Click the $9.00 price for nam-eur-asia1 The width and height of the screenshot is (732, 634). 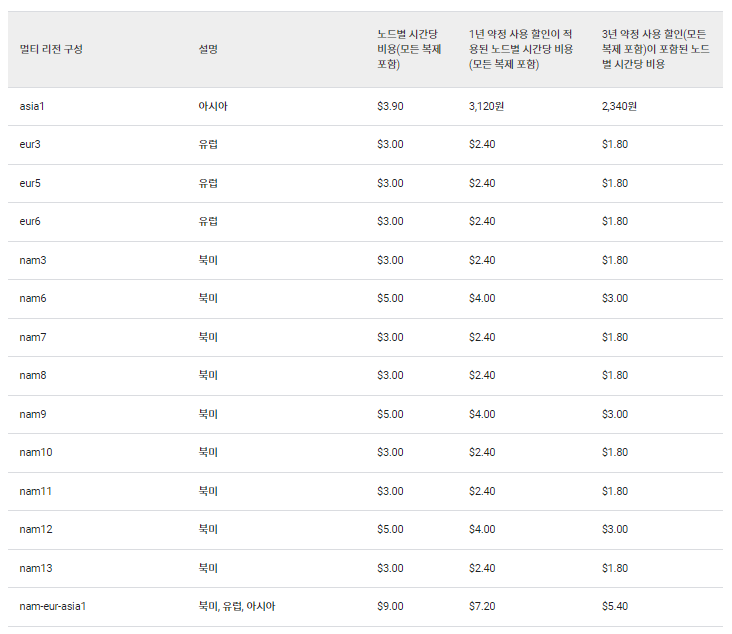tap(390, 606)
